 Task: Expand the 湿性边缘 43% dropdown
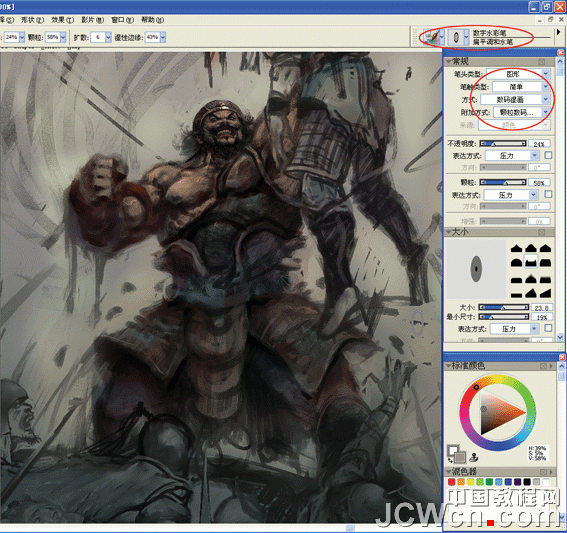coord(163,37)
